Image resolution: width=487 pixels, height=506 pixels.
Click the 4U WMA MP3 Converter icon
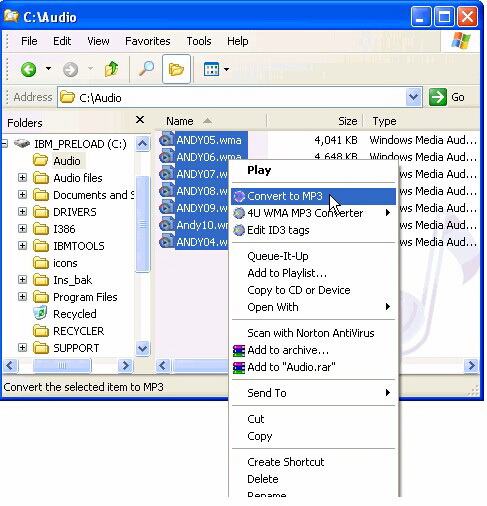click(x=239, y=213)
